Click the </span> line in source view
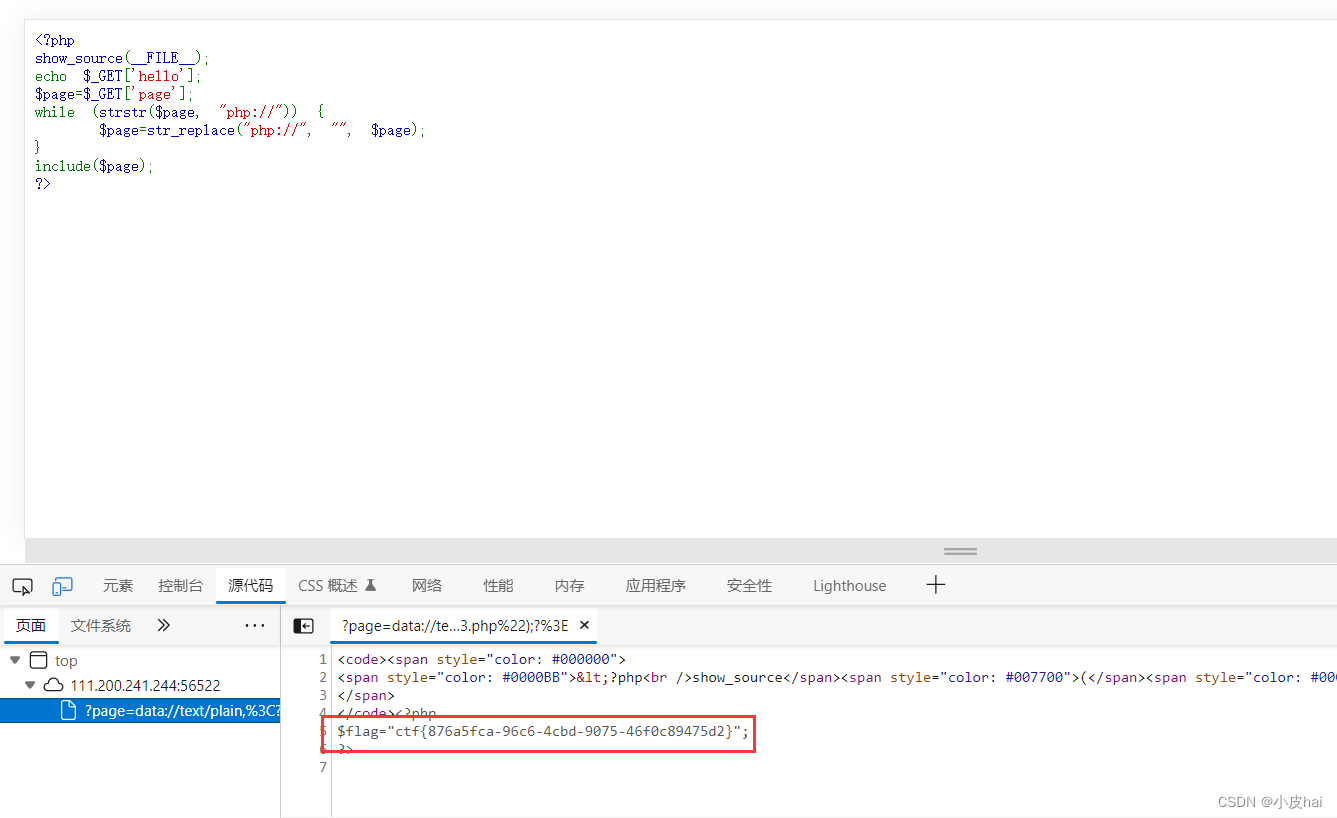 tap(366, 695)
